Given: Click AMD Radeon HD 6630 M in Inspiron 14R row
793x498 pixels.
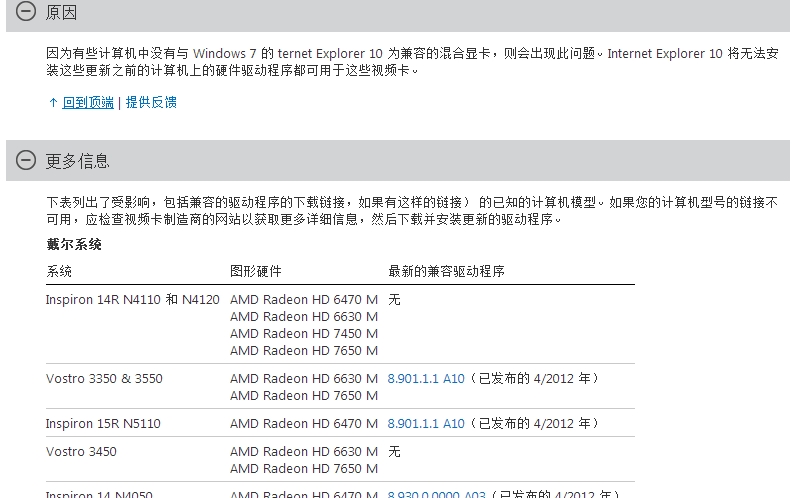Looking at the screenshot, I should 304,317.
